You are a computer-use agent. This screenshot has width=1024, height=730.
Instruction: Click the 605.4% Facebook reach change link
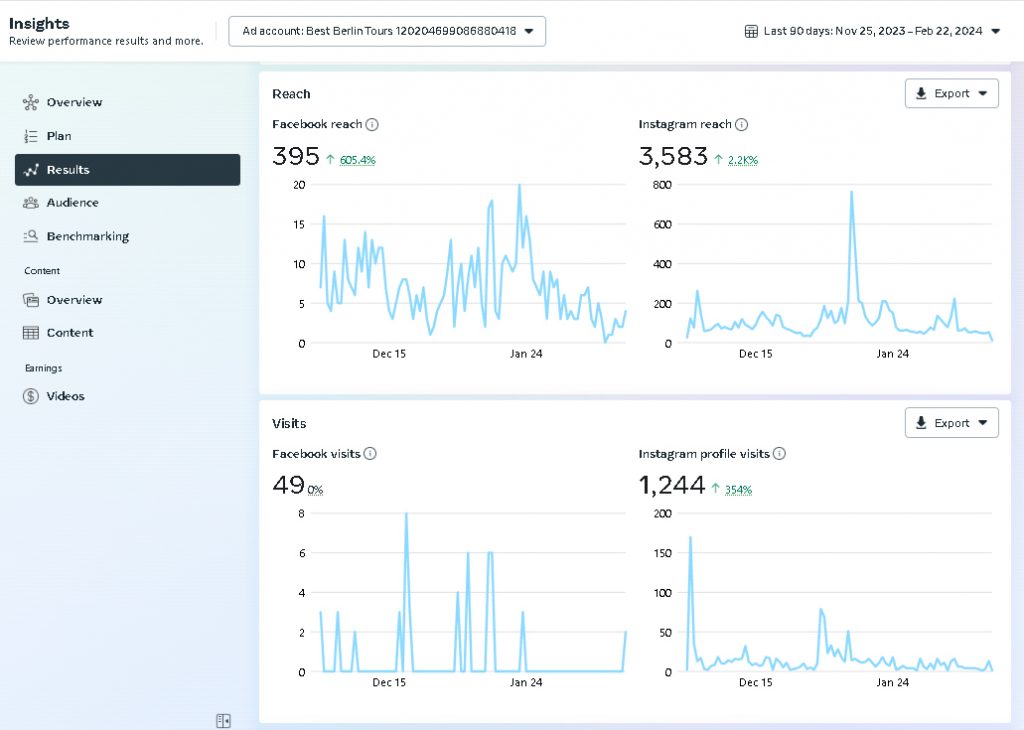357,160
